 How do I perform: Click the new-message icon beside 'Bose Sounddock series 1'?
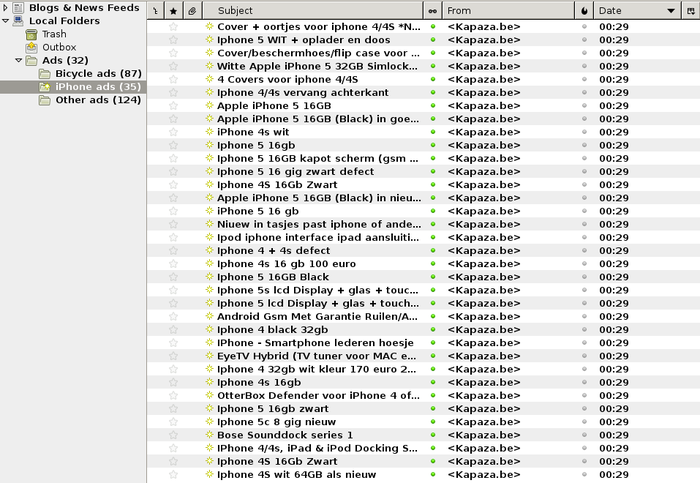click(x=209, y=435)
